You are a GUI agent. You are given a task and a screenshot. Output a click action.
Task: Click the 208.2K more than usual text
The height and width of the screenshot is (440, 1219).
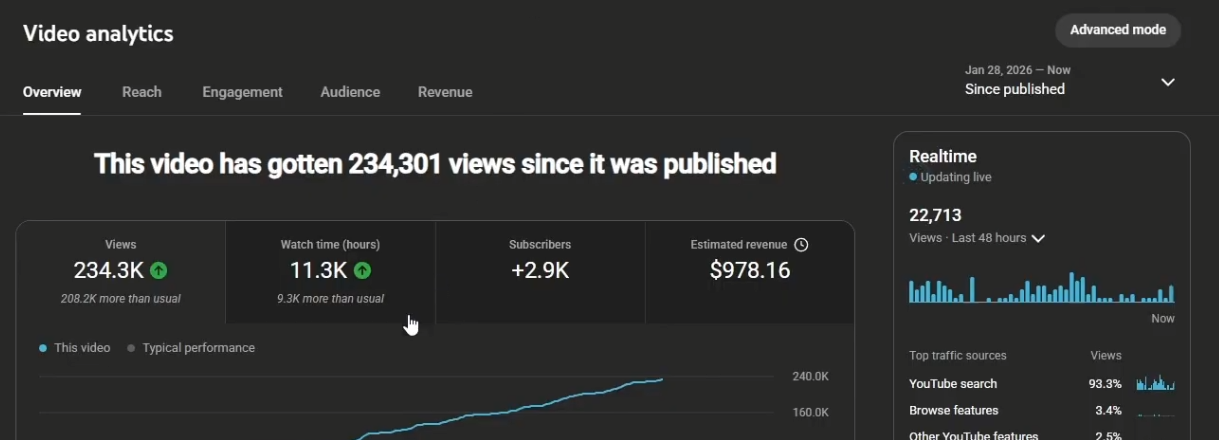(121, 299)
